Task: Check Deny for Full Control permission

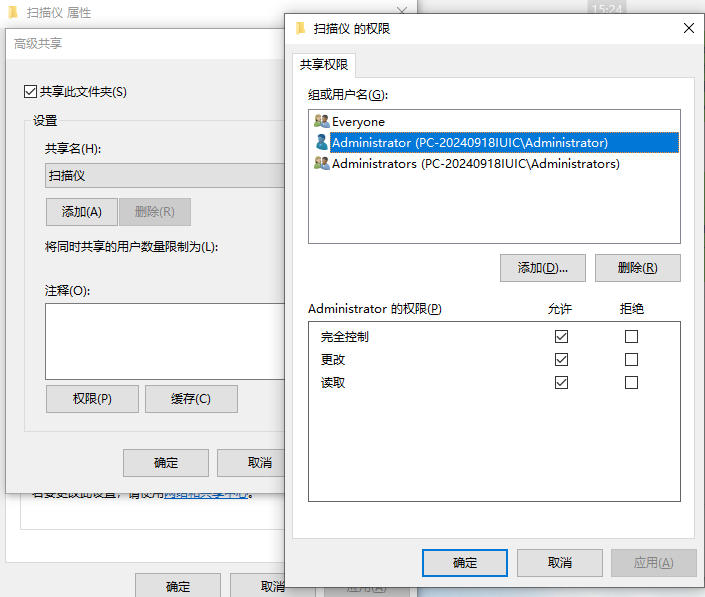Action: tap(631, 337)
